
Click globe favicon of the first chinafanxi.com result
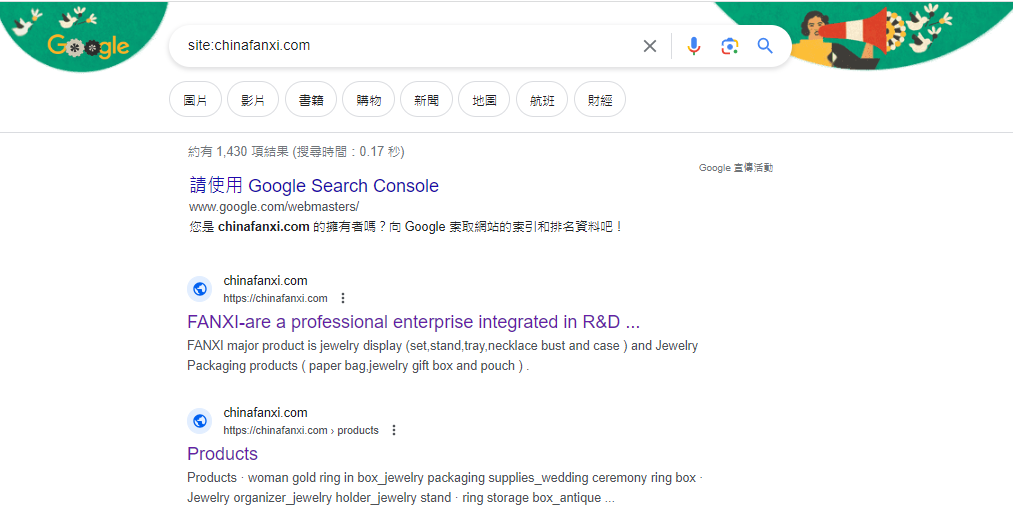[200, 289]
